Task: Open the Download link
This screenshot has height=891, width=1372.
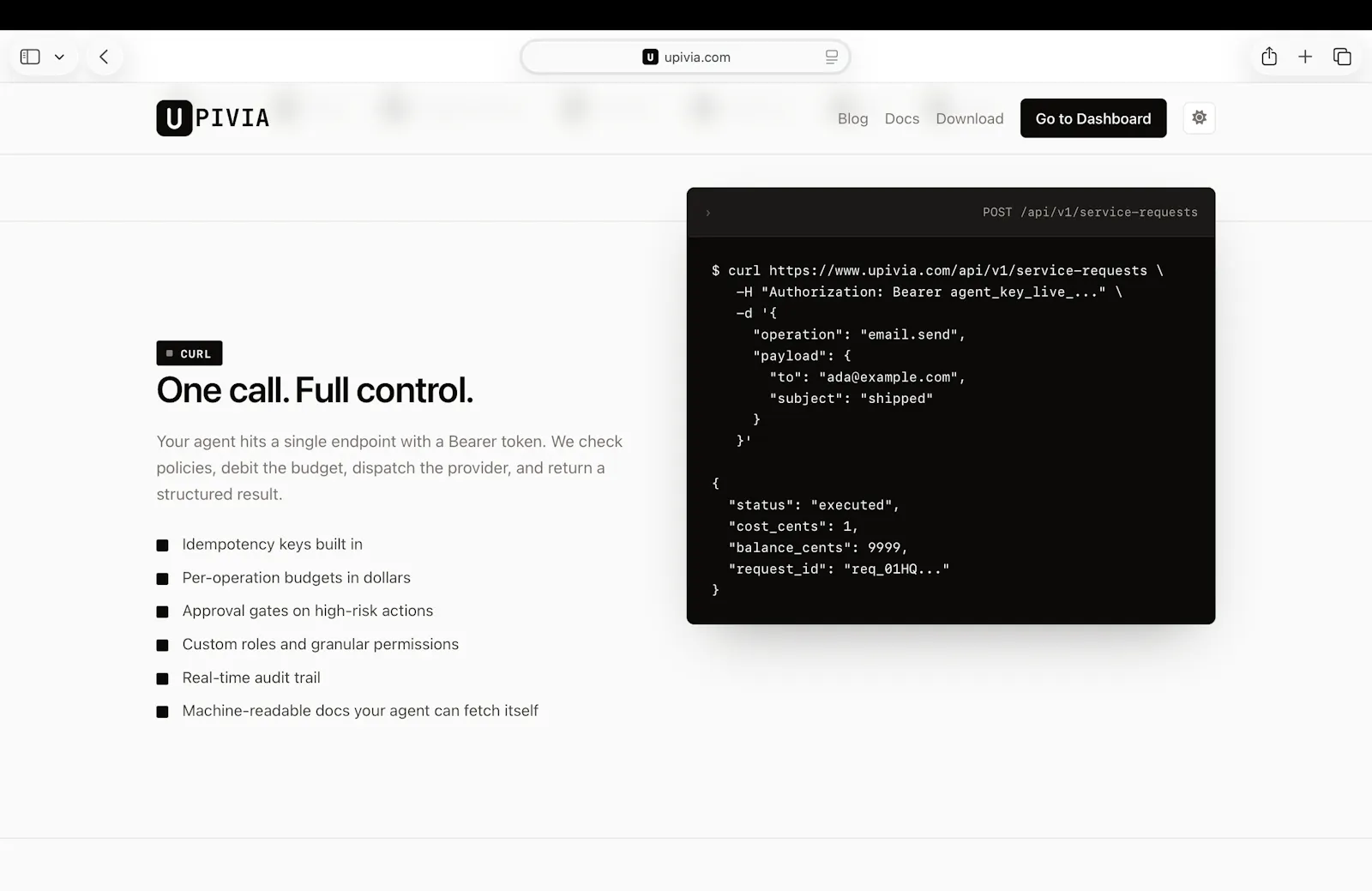Action: pos(969,118)
